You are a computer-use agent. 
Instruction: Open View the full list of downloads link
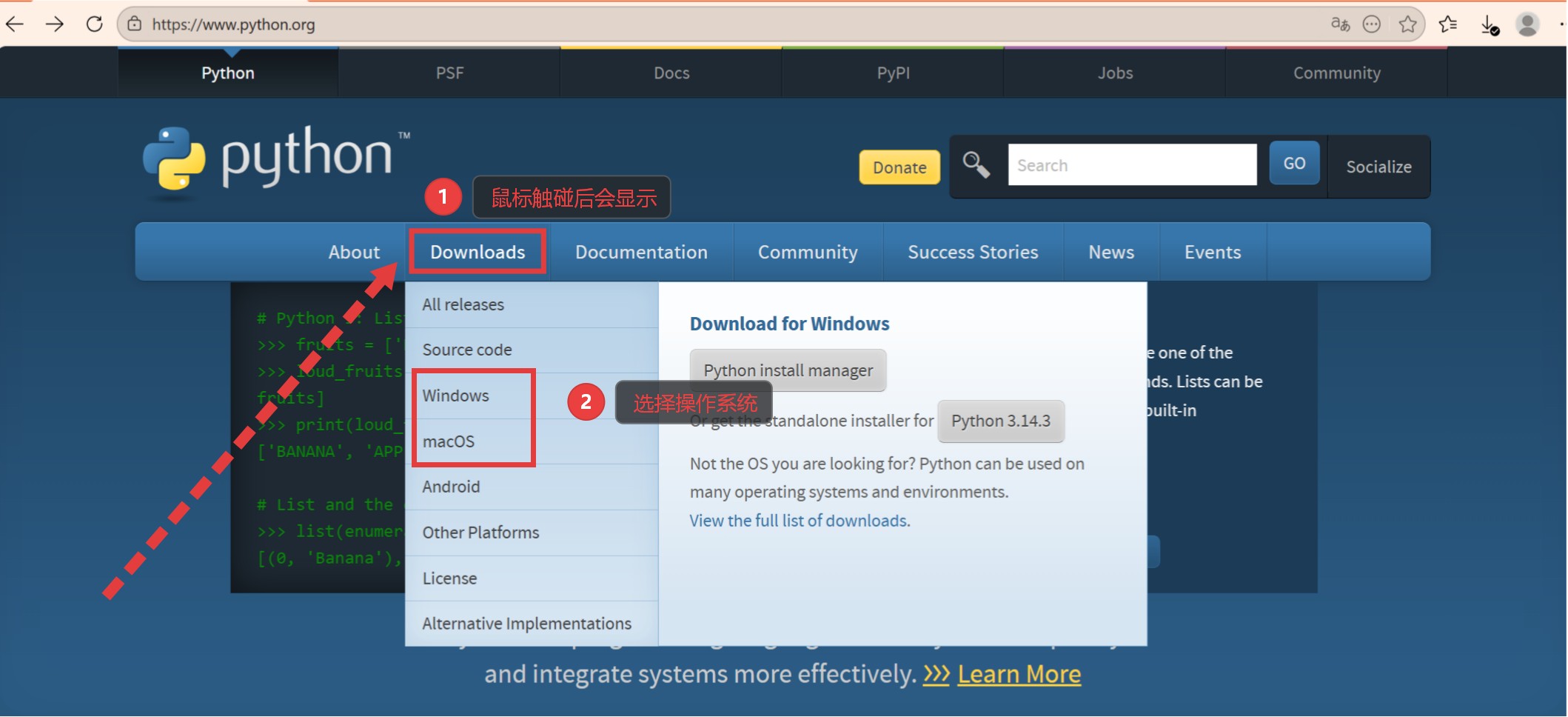click(x=800, y=521)
